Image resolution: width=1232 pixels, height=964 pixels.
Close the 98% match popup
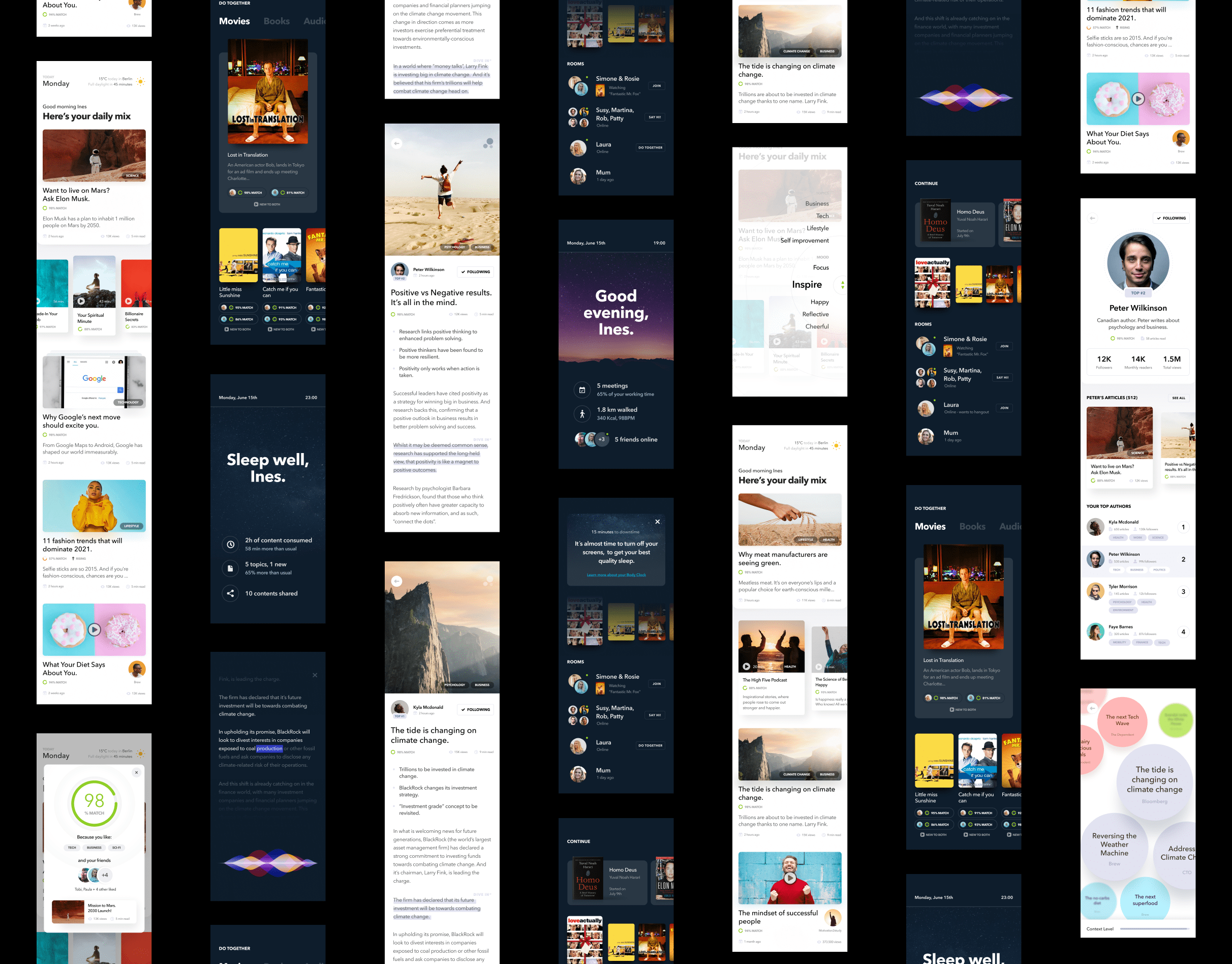(x=136, y=773)
